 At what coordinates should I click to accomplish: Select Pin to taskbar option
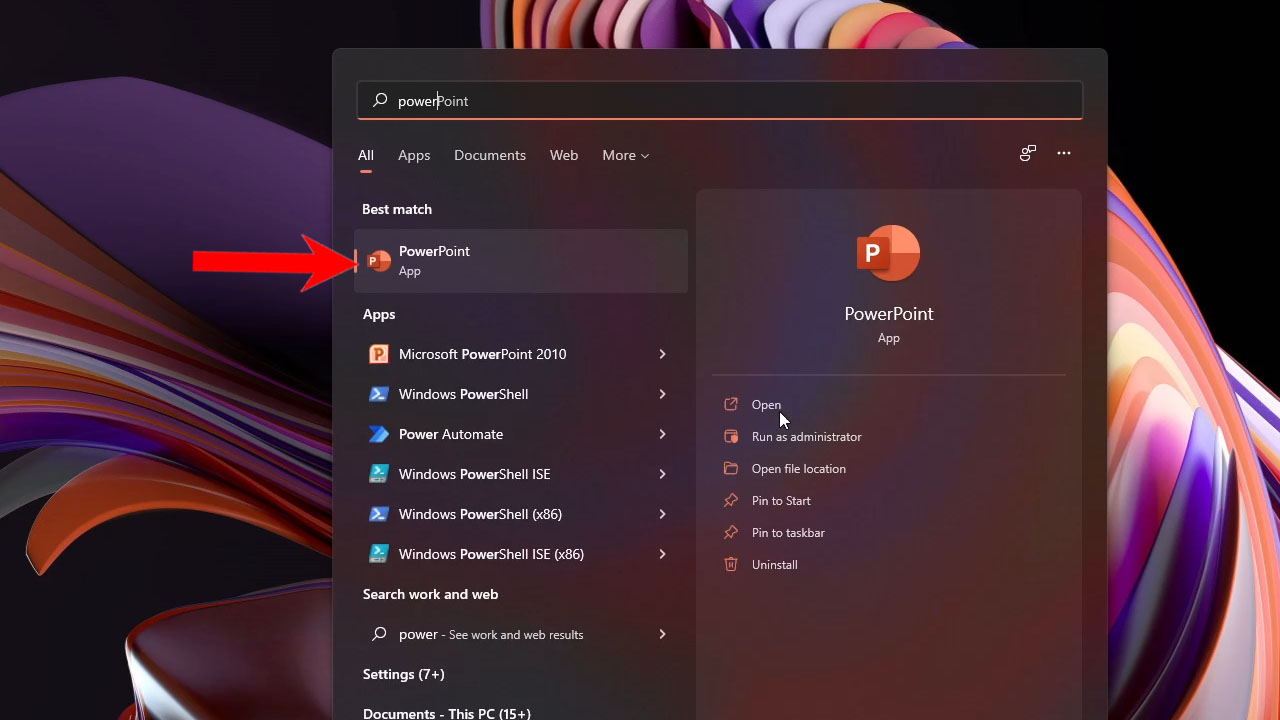[788, 533]
